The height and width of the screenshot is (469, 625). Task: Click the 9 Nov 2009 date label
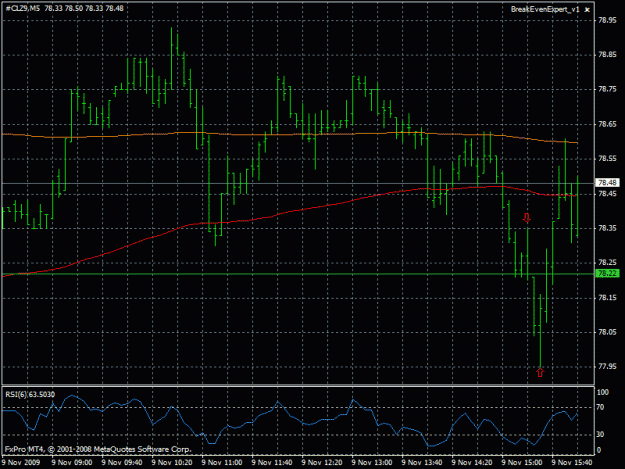click(21, 462)
